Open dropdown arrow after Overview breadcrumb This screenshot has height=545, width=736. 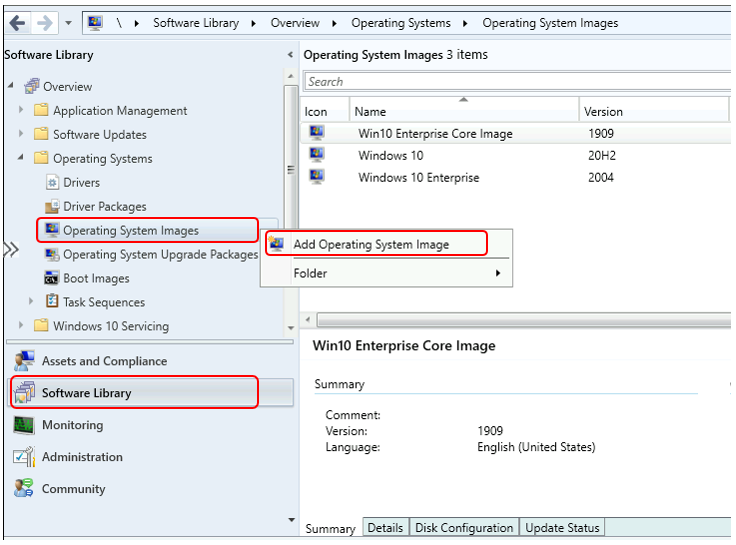[x=334, y=23]
